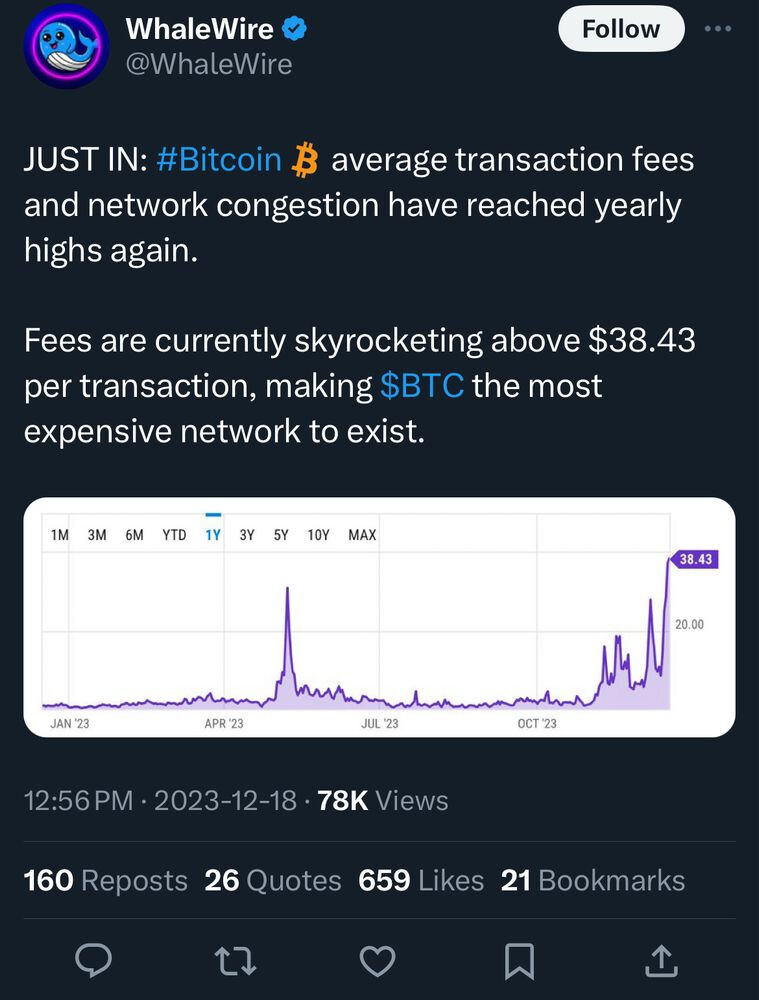View the 160 Reposts list
This screenshot has width=759, height=1000.
click(105, 880)
